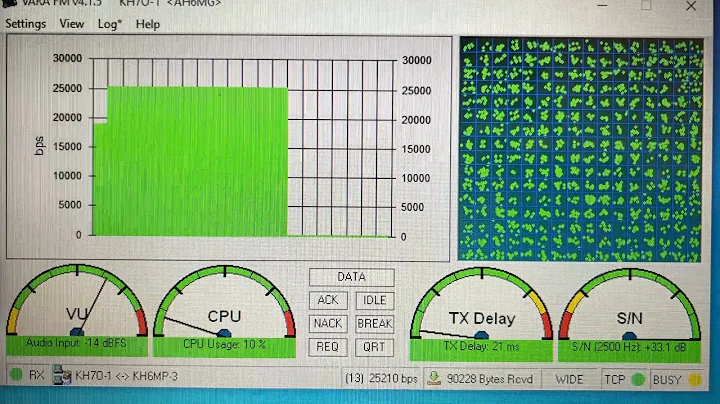Close the VARA FM window
The width and height of the screenshot is (720, 404).
[691, 6]
